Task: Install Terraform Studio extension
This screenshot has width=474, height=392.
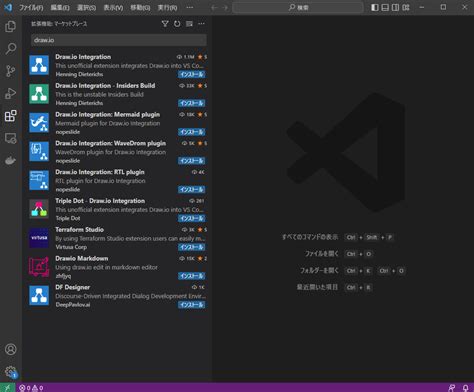Action: pyautogui.click(x=191, y=247)
